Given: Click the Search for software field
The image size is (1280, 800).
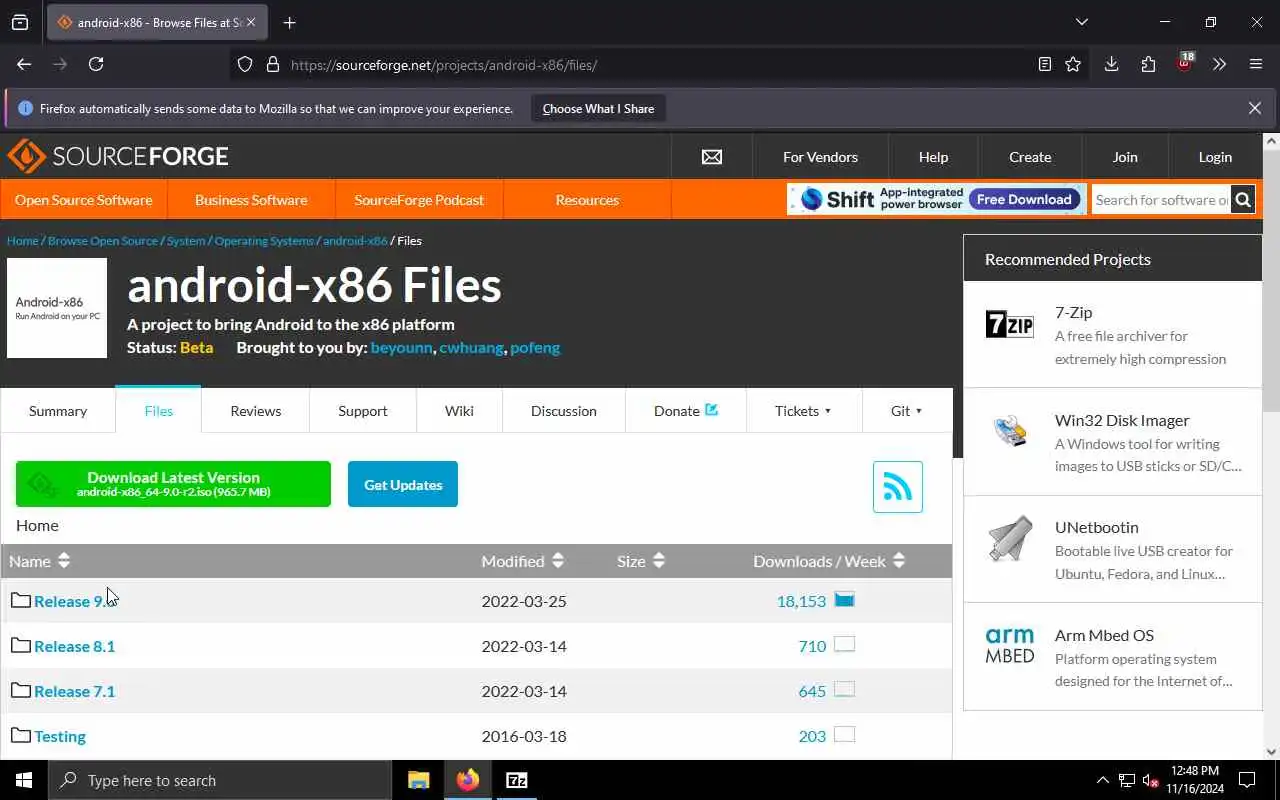Looking at the screenshot, I should point(1161,200).
